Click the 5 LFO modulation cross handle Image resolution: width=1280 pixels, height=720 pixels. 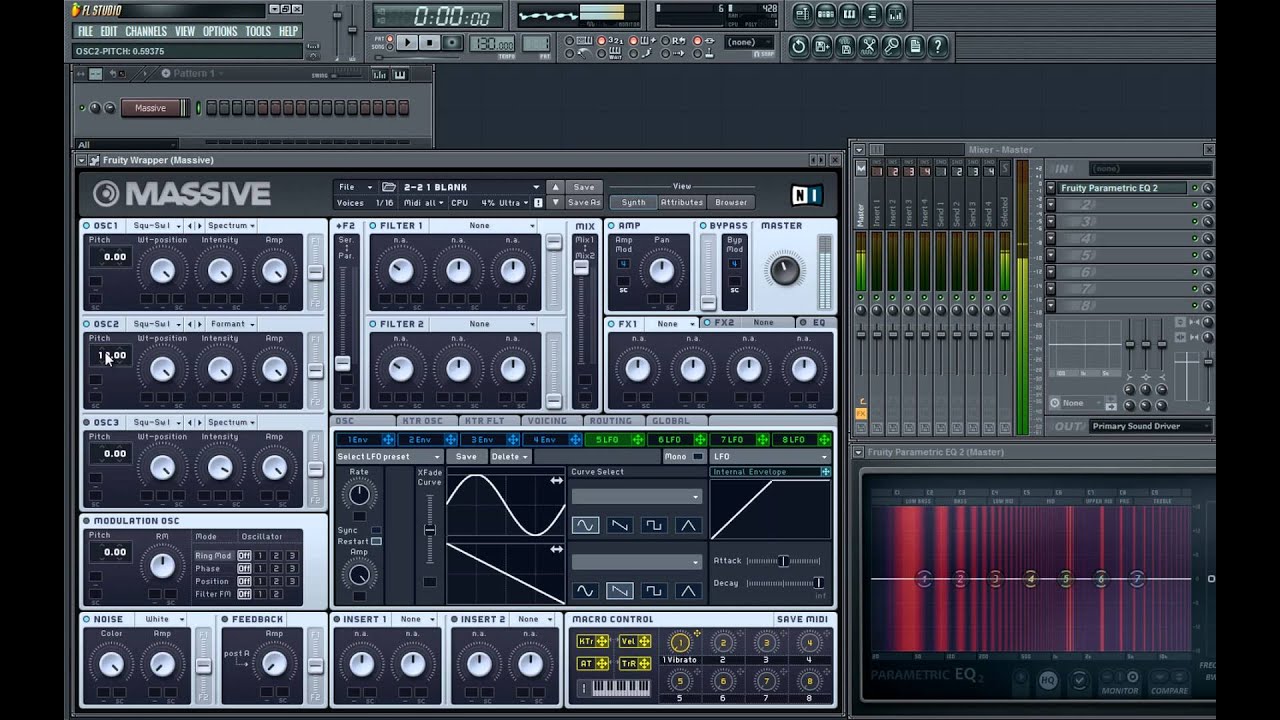637,439
